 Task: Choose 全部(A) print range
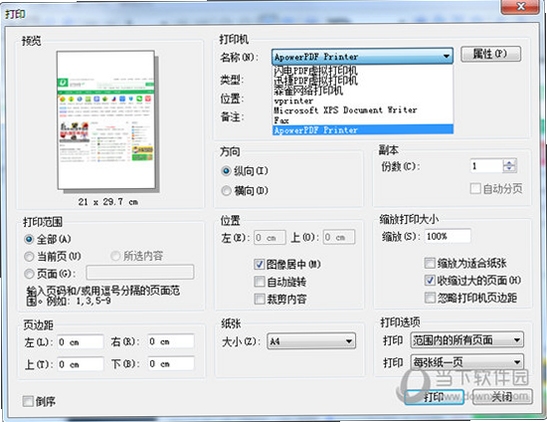(x=29, y=239)
